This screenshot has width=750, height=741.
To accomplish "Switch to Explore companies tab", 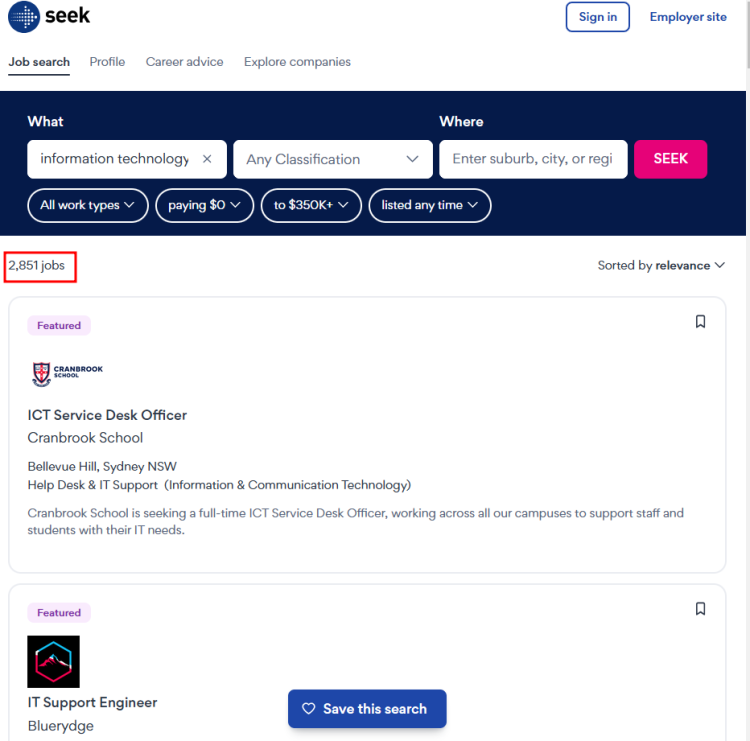I will tap(298, 62).
